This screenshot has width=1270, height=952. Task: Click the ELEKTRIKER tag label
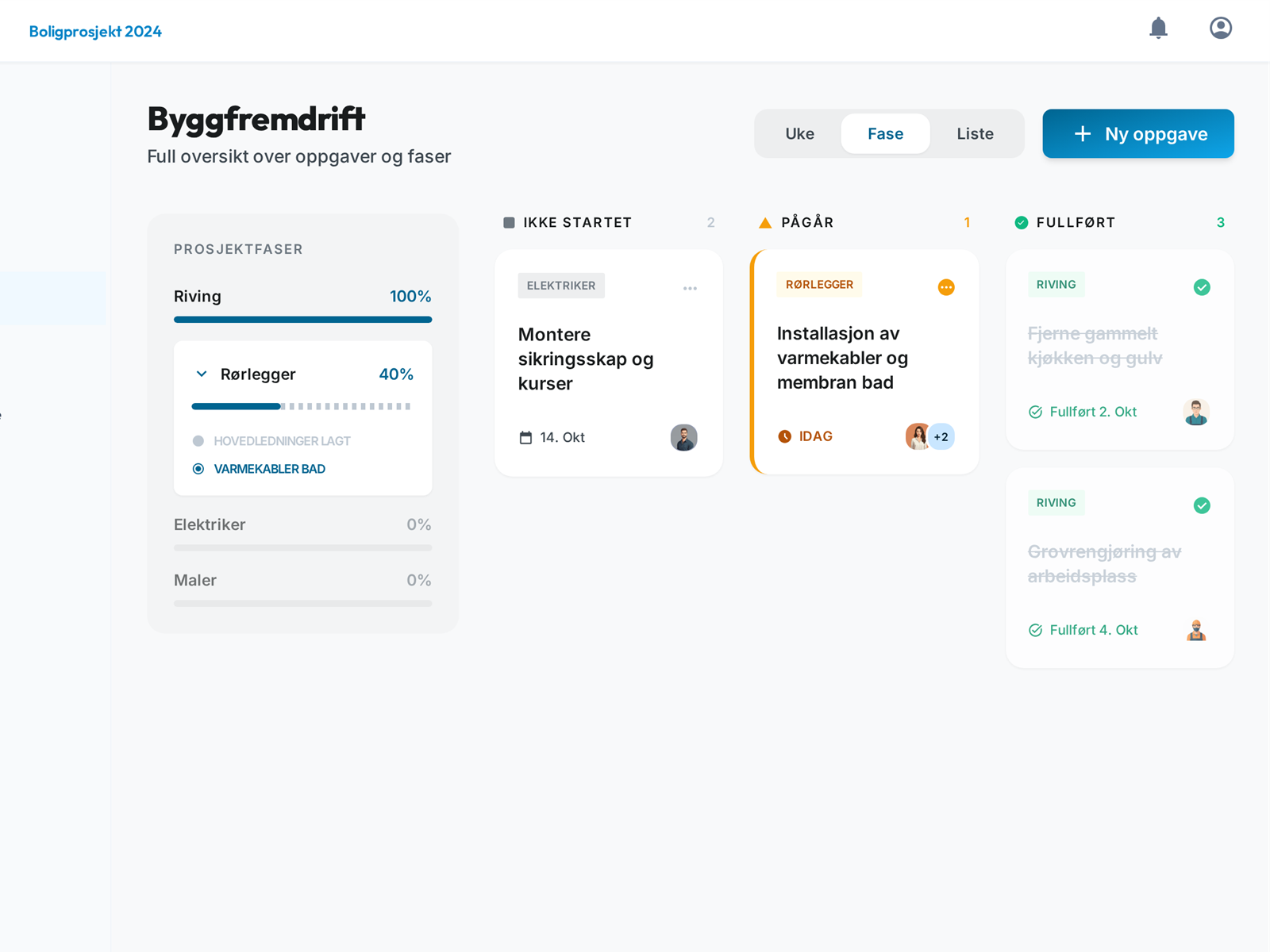point(561,286)
